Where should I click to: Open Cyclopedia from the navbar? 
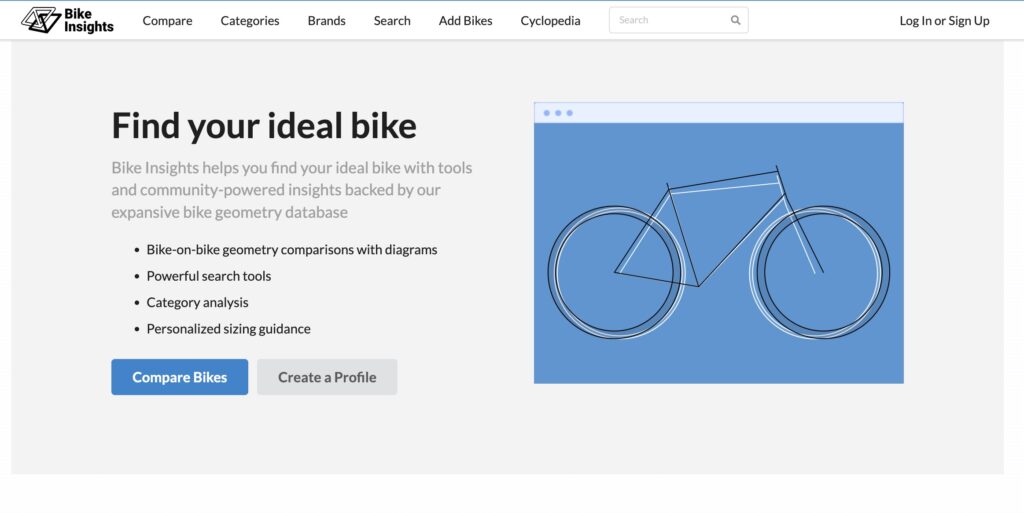(x=550, y=20)
